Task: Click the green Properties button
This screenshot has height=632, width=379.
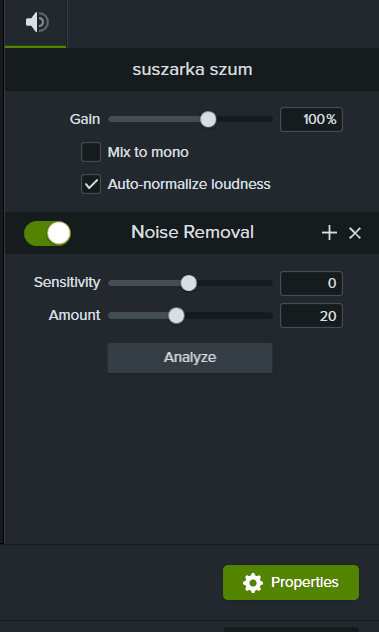Action: click(291, 582)
